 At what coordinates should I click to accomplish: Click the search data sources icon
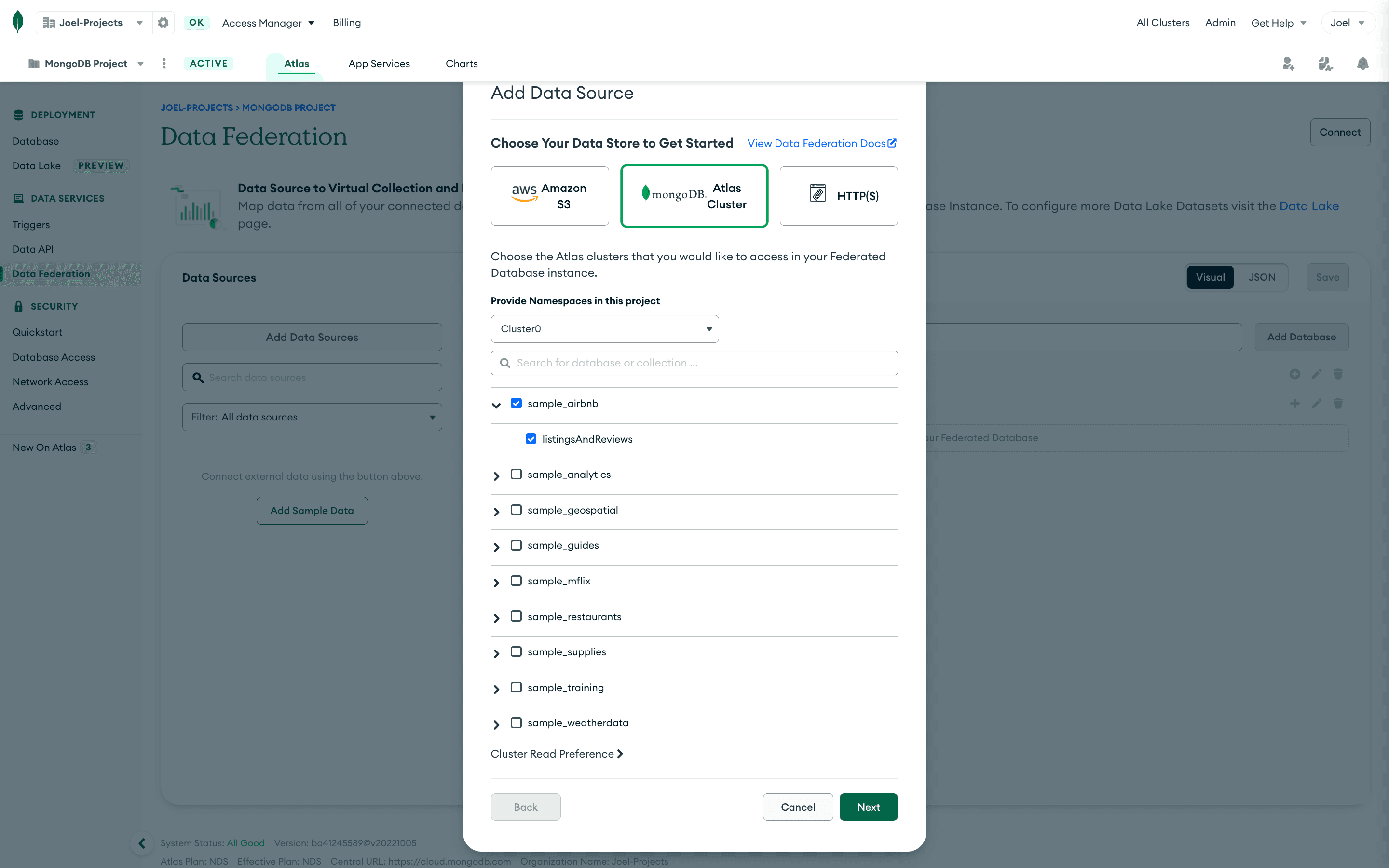[197, 377]
